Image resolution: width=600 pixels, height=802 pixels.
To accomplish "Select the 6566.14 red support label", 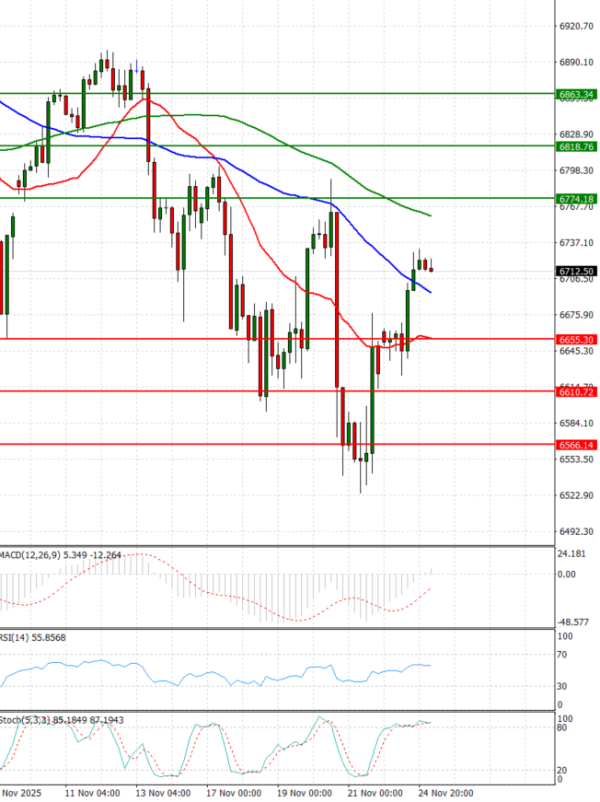I will point(576,444).
